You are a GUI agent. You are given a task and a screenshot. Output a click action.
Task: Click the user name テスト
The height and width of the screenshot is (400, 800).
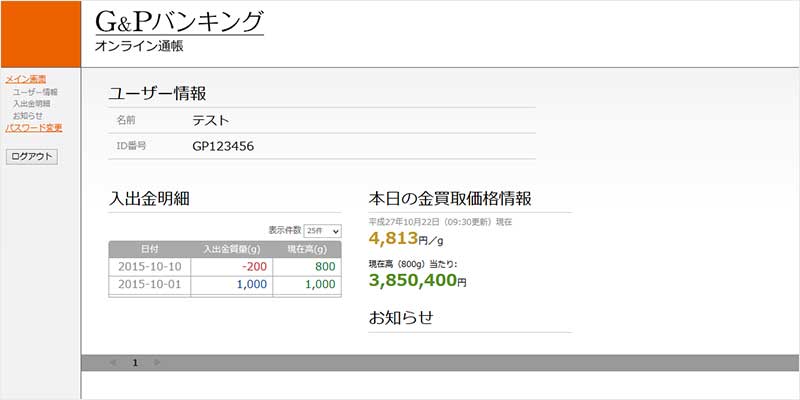click(x=211, y=121)
